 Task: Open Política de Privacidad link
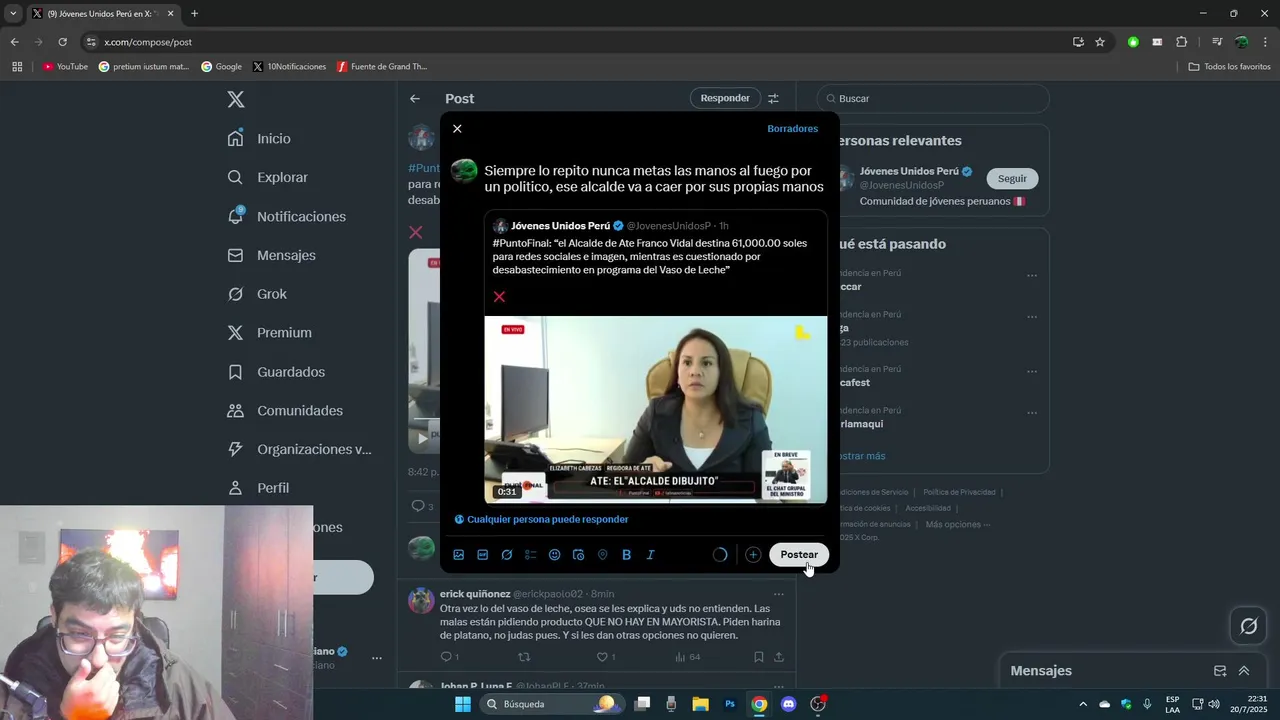coord(959,492)
